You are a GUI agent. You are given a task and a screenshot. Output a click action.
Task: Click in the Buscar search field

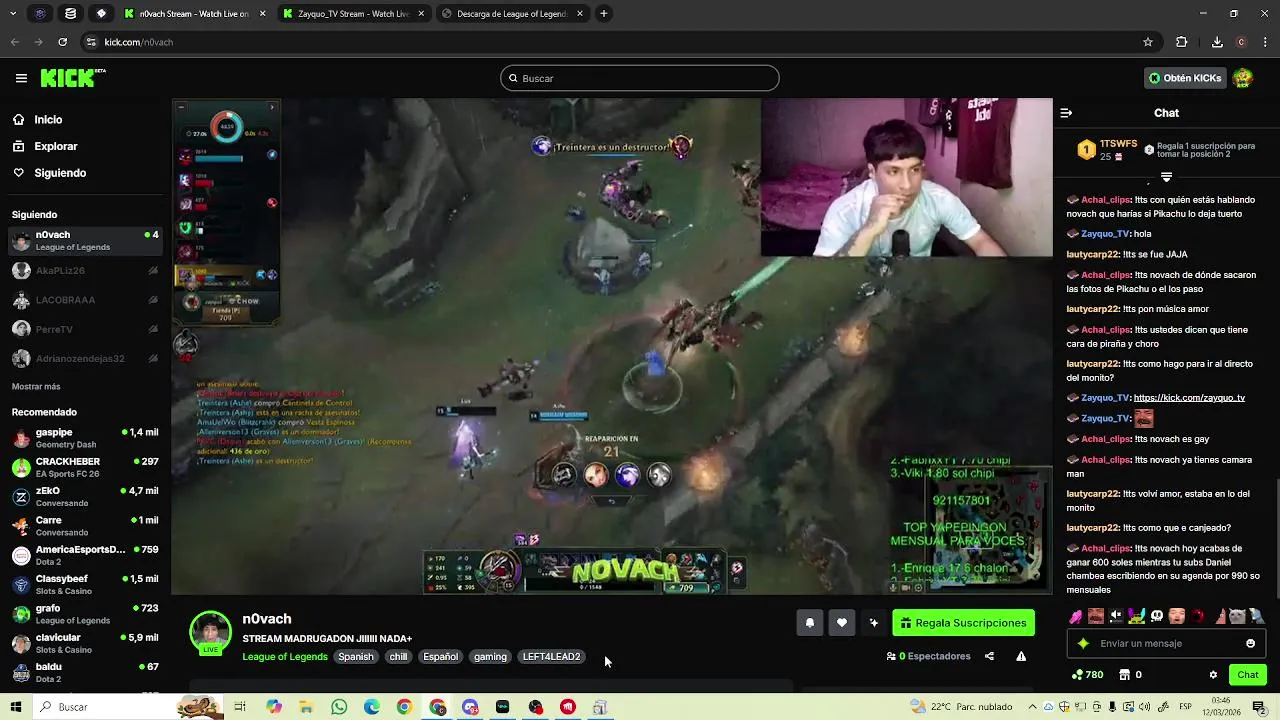click(x=640, y=78)
